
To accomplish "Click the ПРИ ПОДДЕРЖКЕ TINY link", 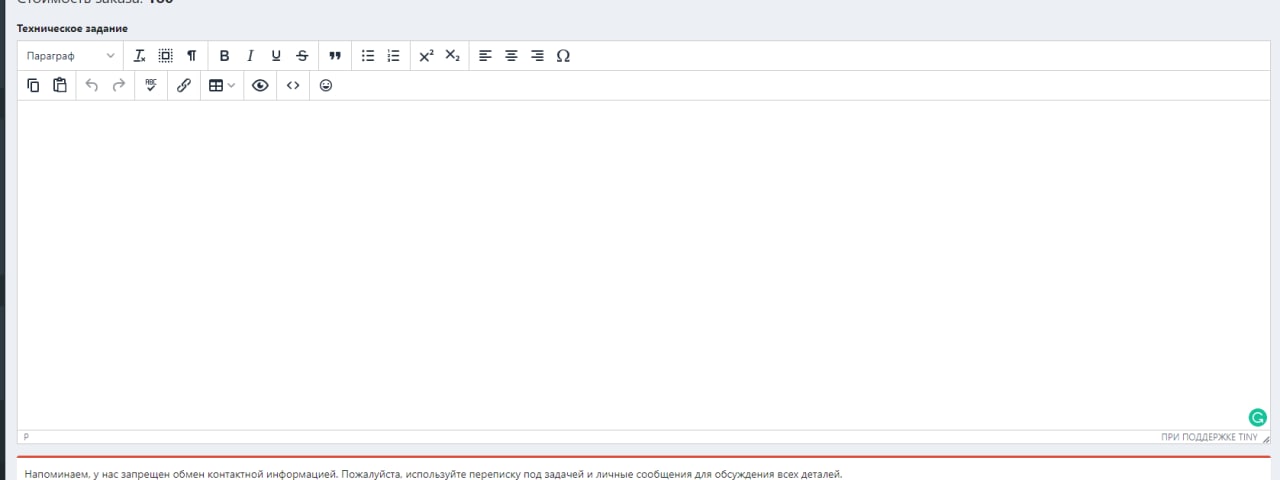I will 1208,438.
